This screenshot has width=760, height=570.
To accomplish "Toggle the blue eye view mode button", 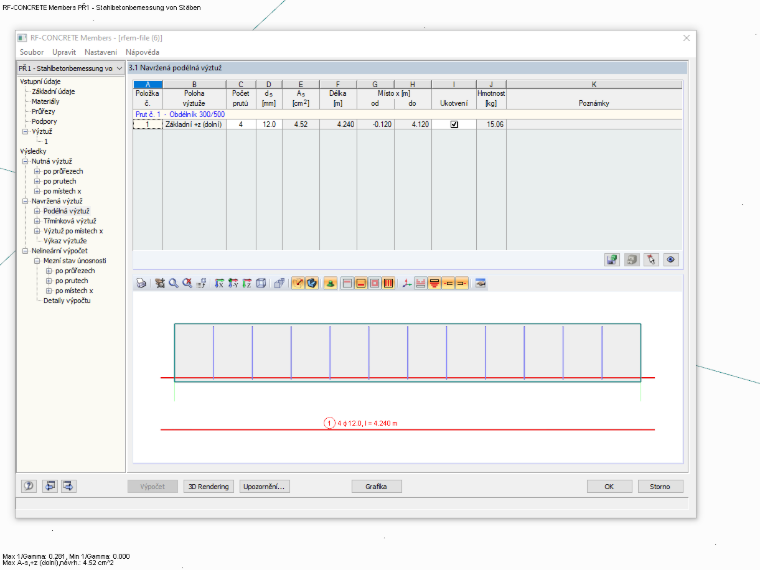I will point(670,260).
